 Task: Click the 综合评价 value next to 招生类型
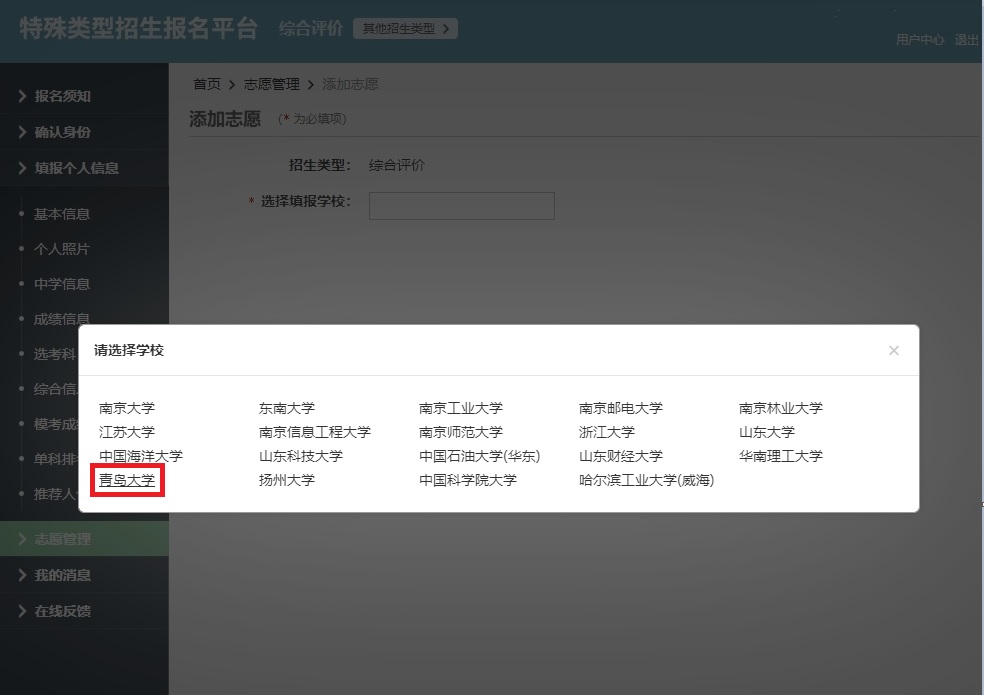[x=397, y=165]
